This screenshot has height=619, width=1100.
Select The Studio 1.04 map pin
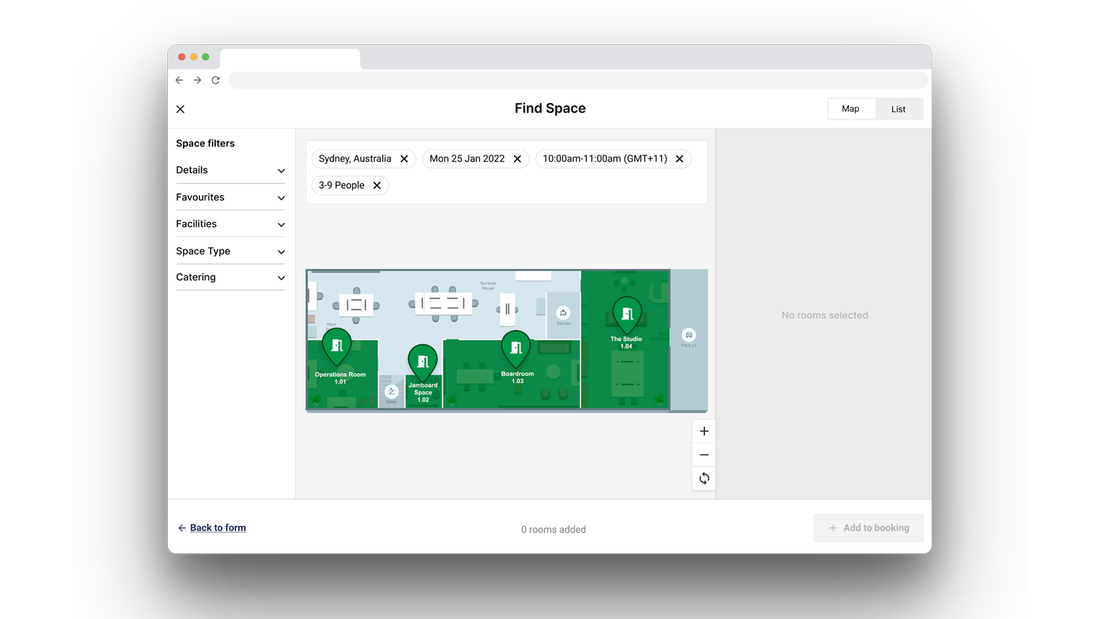(x=627, y=312)
